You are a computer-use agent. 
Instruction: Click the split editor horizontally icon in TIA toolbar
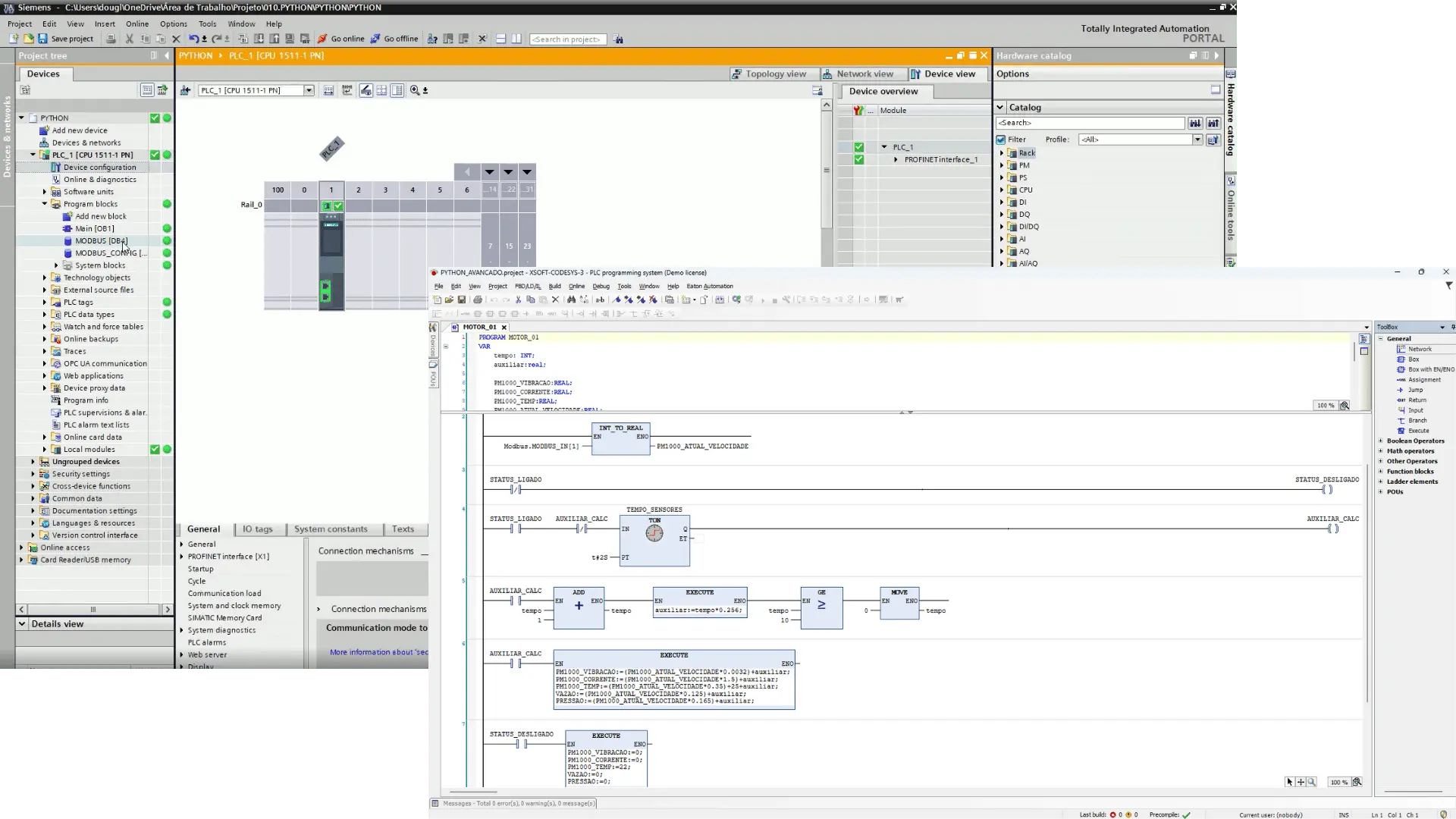(x=500, y=39)
